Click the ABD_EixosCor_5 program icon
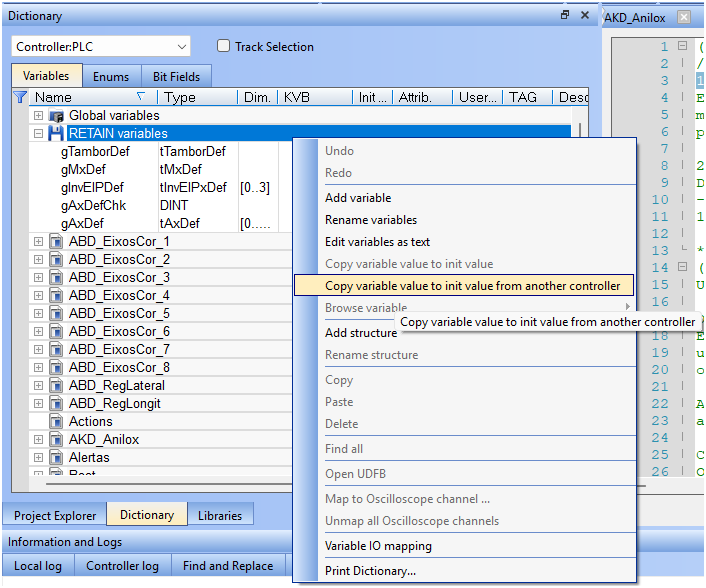The image size is (706, 588). point(56,314)
